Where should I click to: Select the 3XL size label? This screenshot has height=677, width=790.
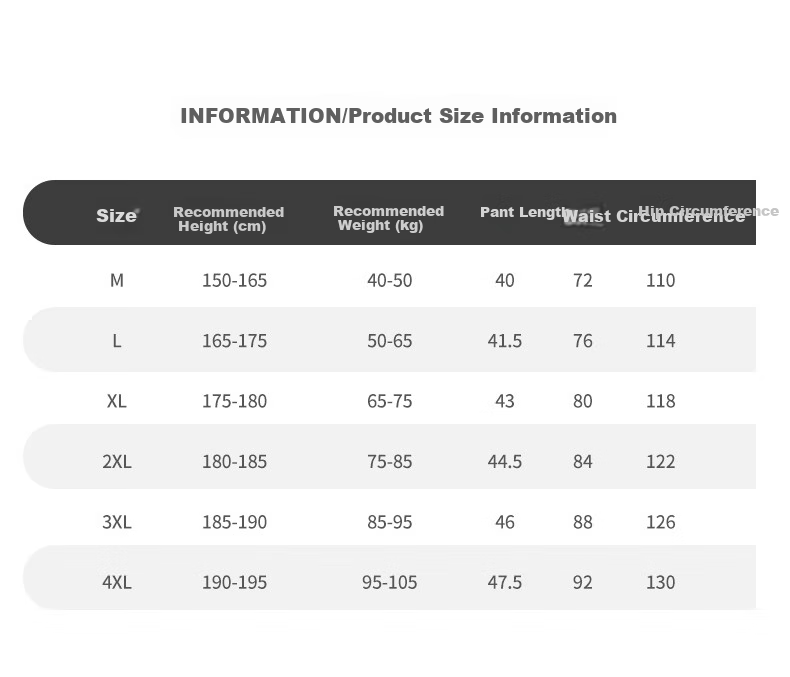(x=117, y=522)
